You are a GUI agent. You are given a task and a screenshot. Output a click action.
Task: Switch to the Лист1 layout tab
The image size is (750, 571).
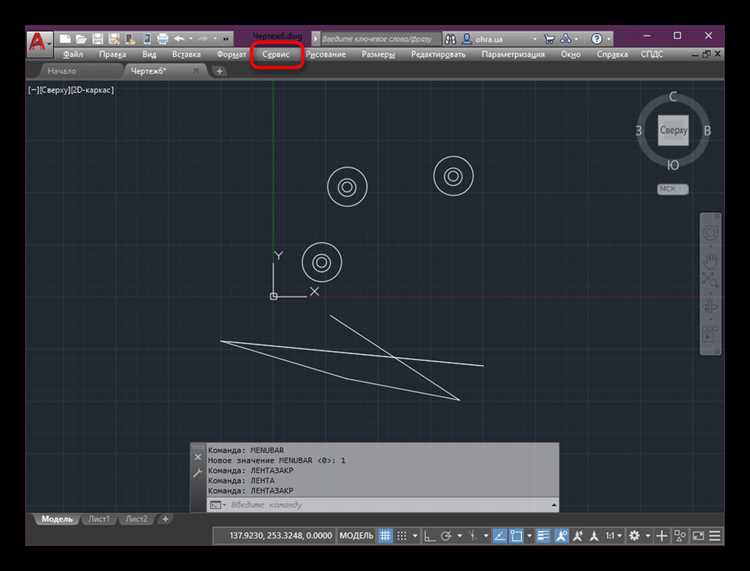click(100, 519)
